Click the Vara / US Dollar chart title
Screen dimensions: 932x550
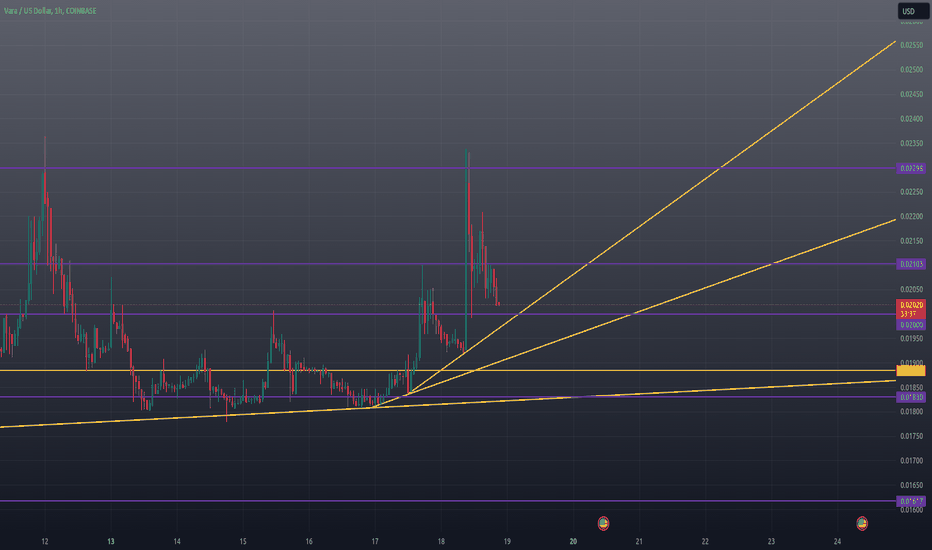(x=50, y=11)
